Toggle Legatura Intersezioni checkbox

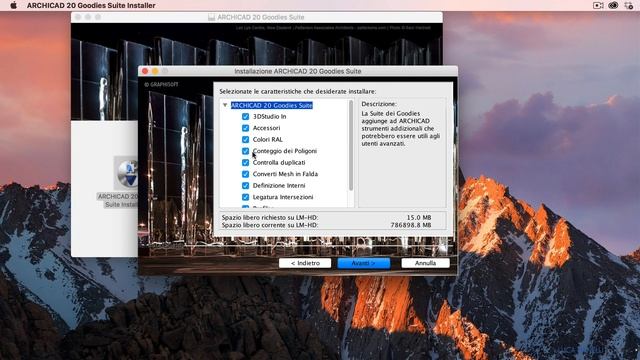click(245, 197)
